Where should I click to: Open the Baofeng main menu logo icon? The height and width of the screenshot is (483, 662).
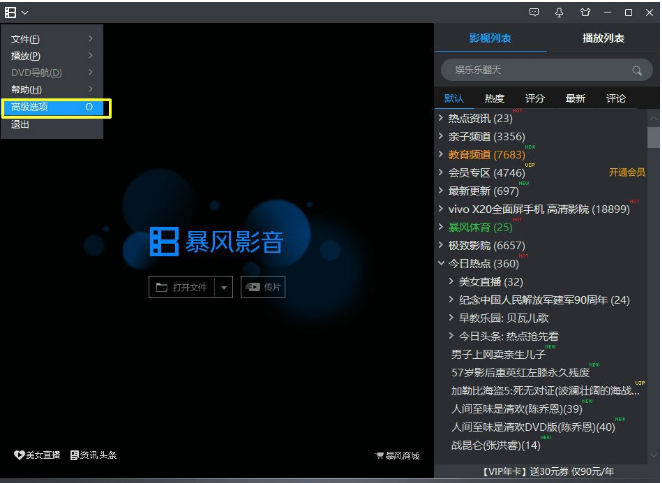pos(11,12)
